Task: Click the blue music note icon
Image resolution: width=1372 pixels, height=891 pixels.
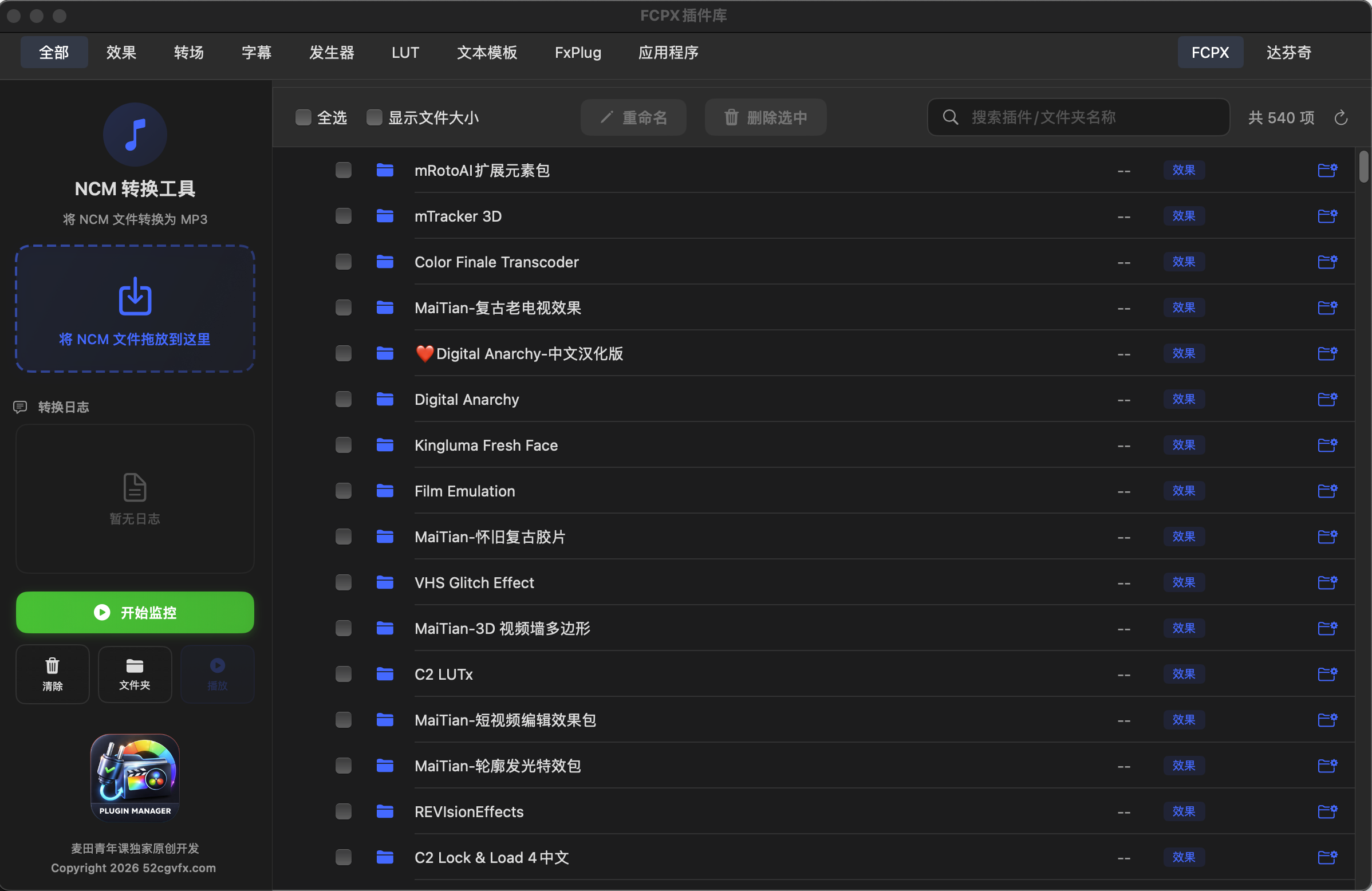Action: [135, 135]
